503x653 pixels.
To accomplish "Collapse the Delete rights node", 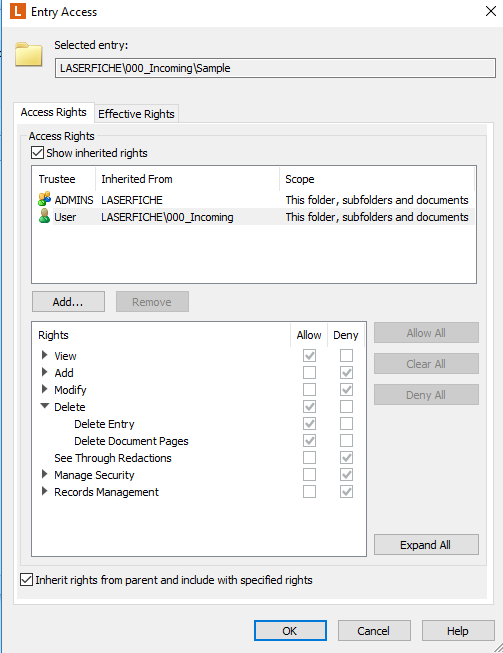I will point(44,406).
